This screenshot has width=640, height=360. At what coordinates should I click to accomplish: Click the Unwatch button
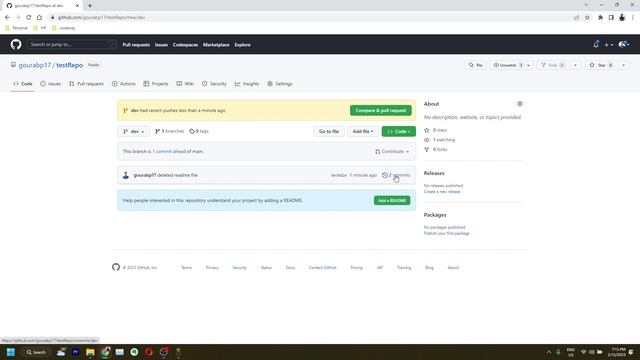click(x=507, y=65)
